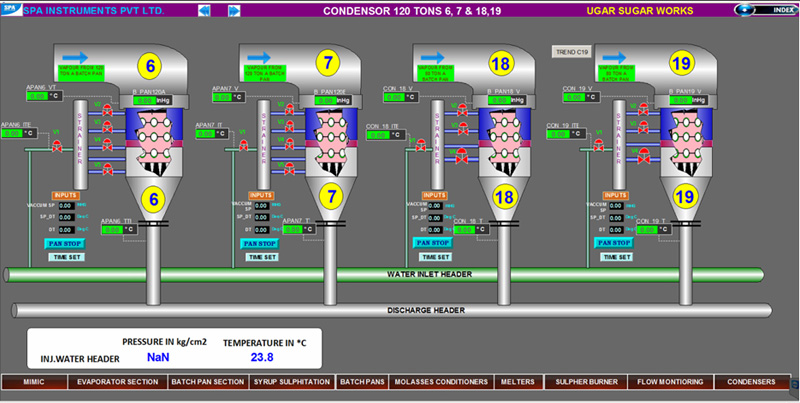Select valve V3 on condenser 6
800x403 pixels.
[x=107, y=128]
